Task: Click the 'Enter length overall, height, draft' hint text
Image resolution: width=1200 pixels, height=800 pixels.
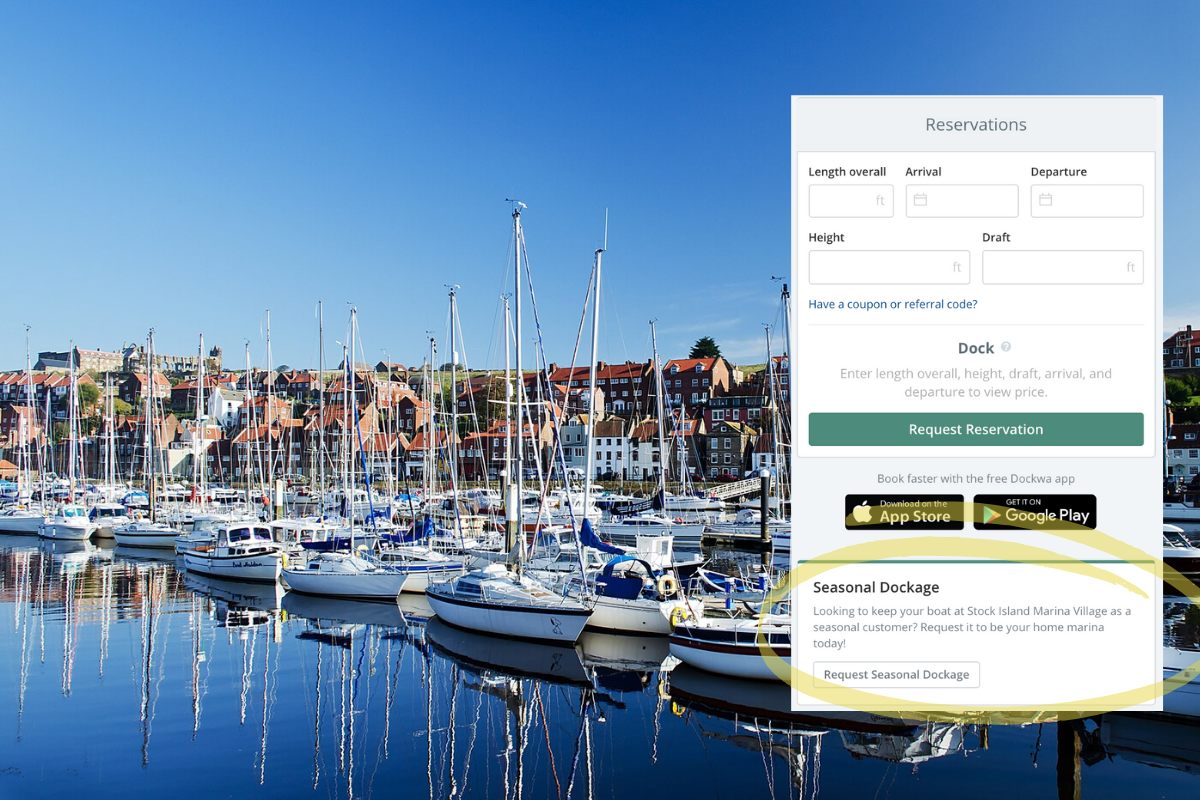Action: point(976,383)
